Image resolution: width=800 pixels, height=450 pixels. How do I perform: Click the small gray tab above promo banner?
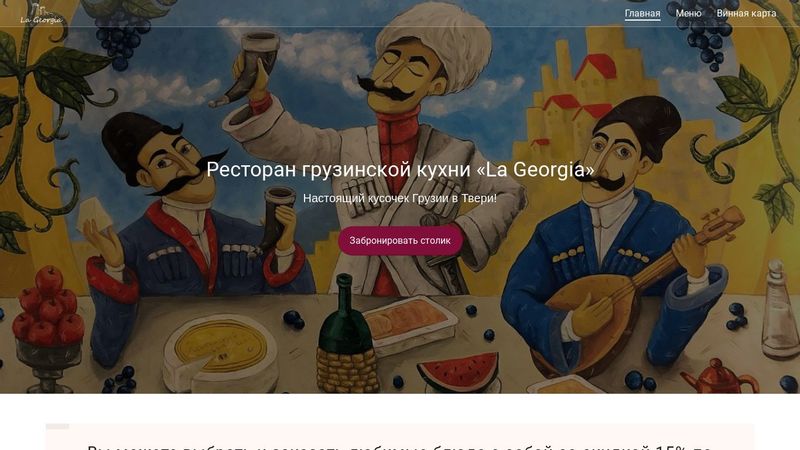[58, 426]
